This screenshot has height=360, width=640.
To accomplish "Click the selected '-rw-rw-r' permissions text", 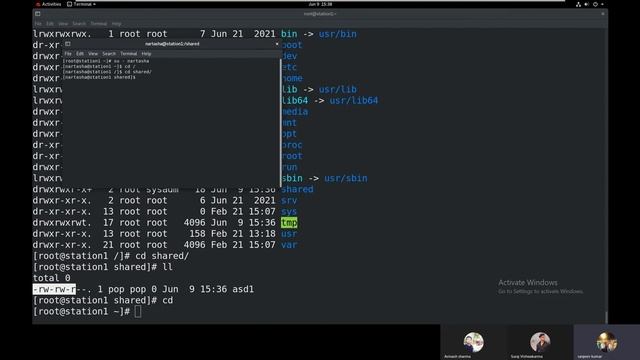I will [54, 289].
